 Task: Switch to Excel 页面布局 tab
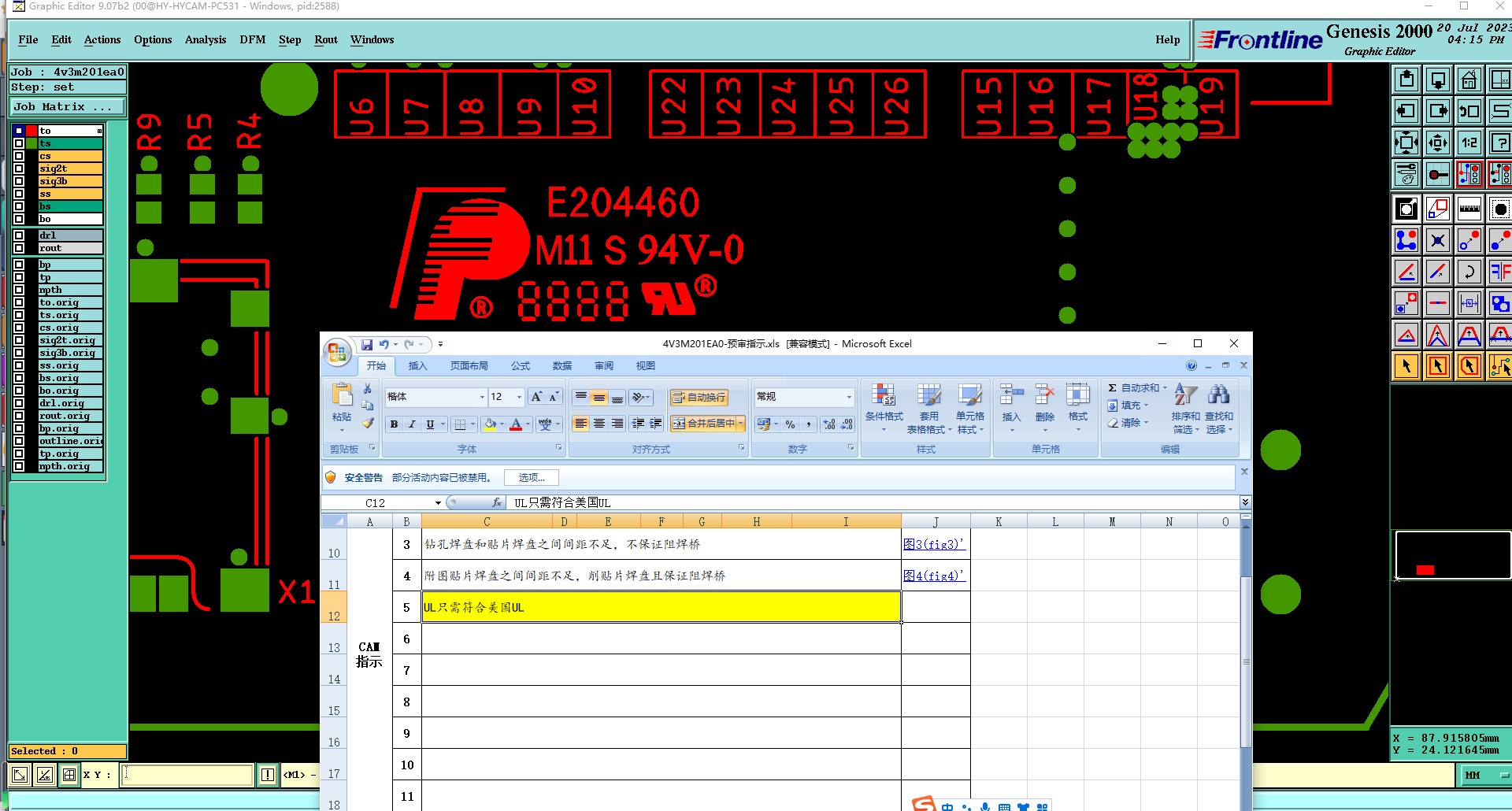click(x=469, y=366)
